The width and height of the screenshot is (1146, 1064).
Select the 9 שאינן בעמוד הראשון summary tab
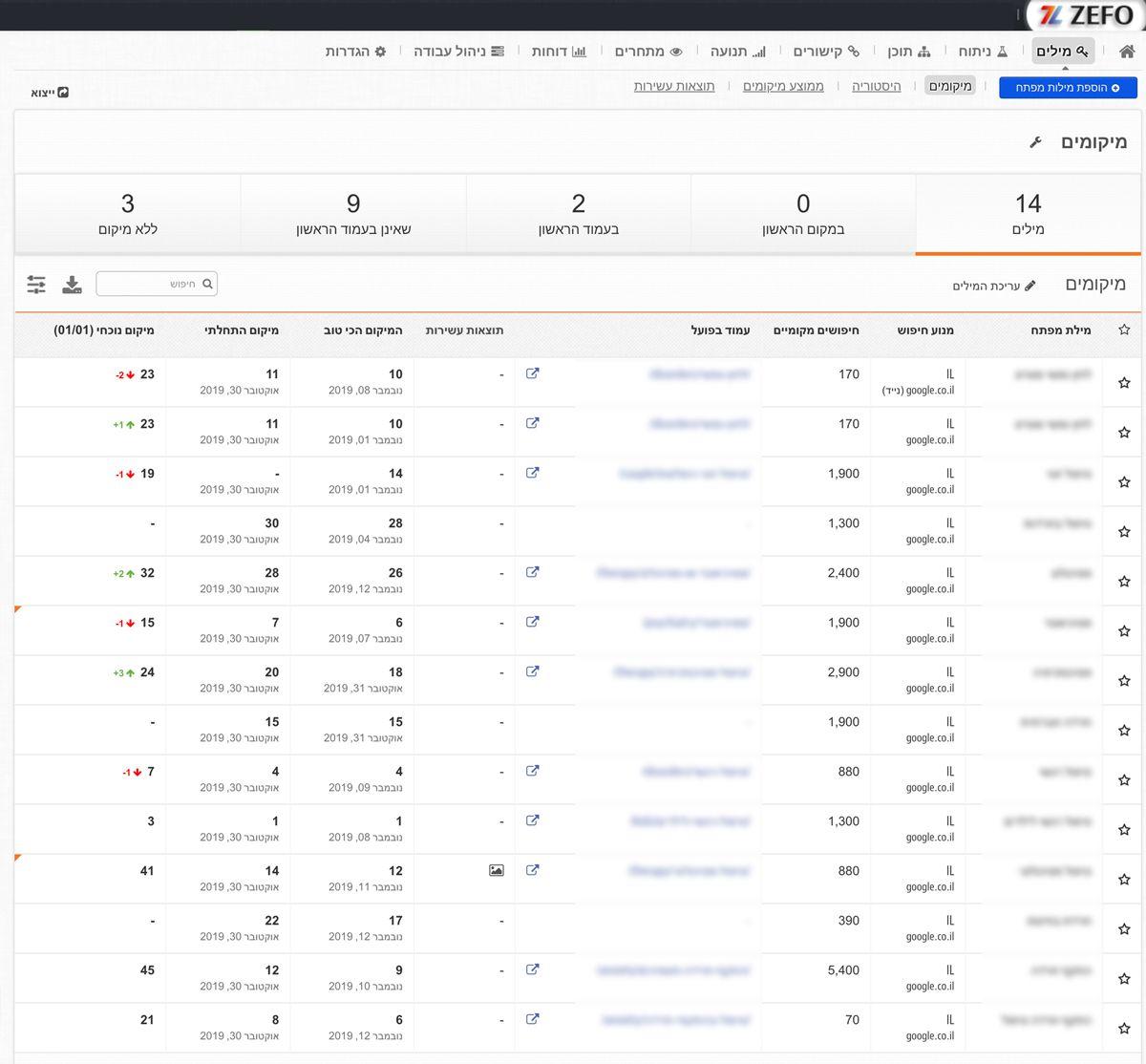(353, 214)
